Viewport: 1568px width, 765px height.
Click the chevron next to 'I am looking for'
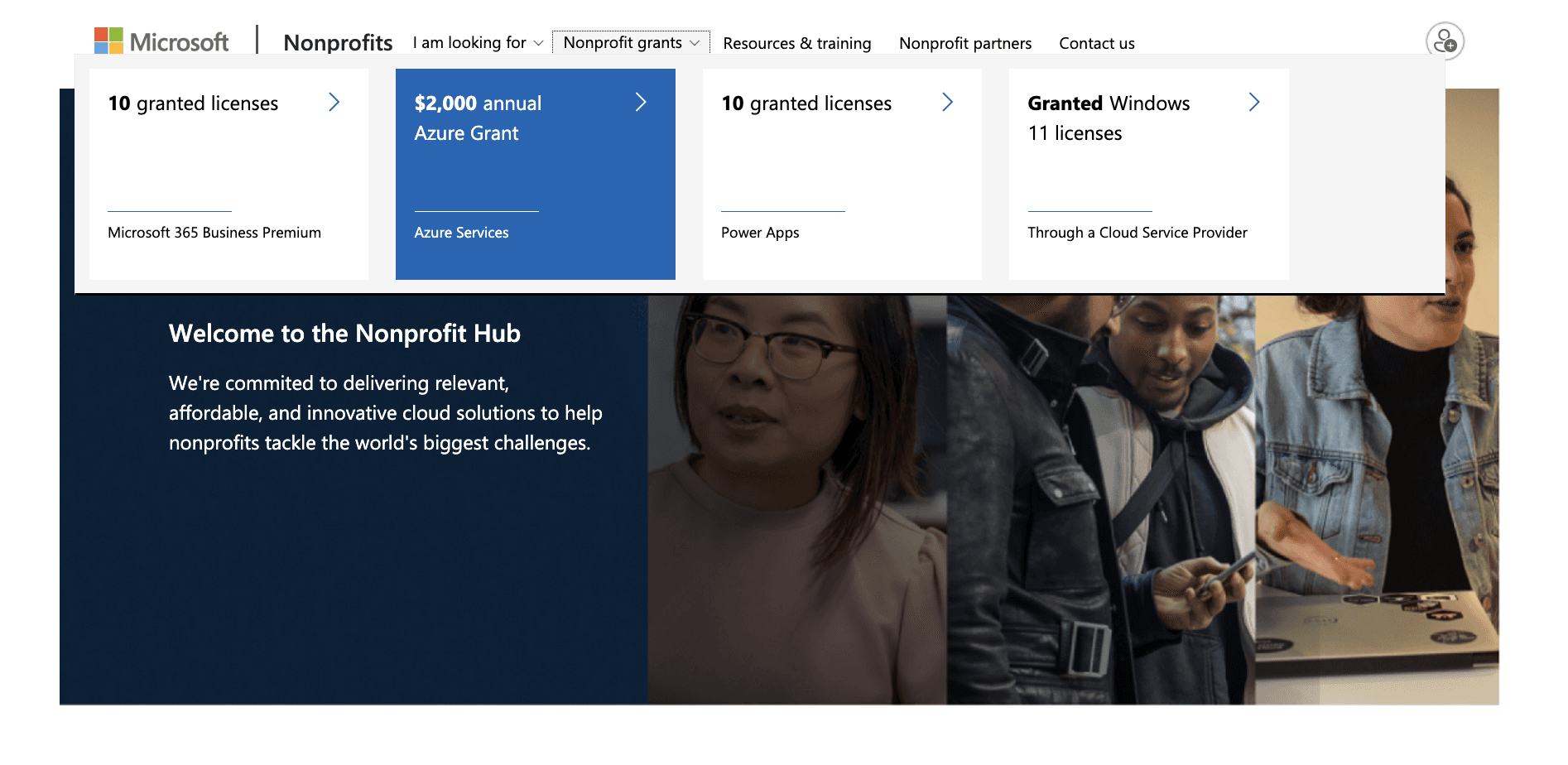[538, 43]
